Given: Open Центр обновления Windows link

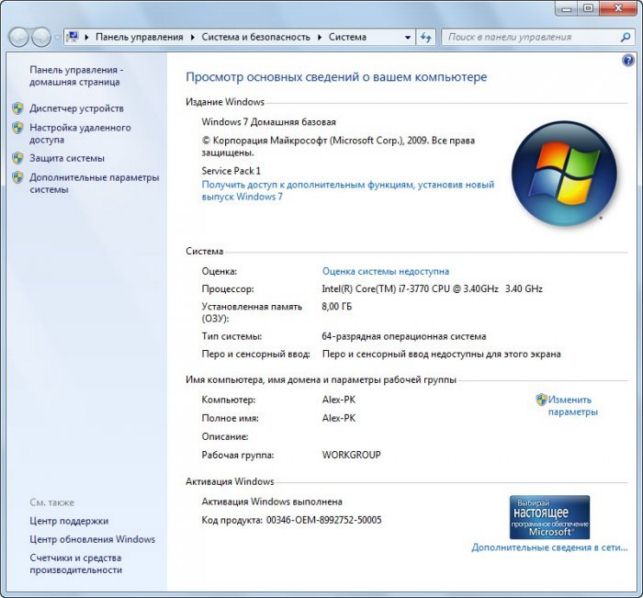Looking at the screenshot, I should pos(92,539).
